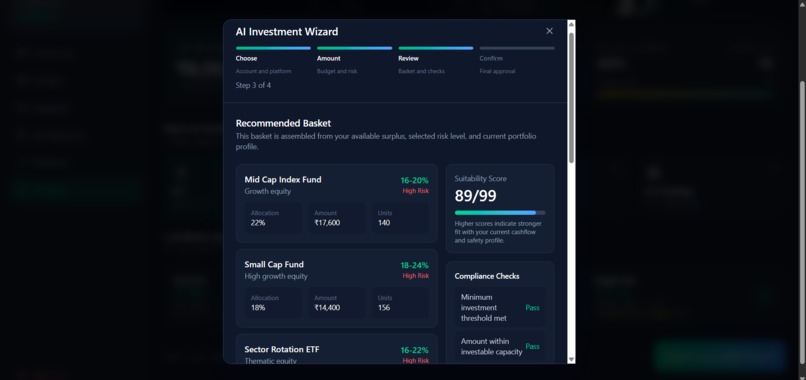806x380 pixels.
Task: Click Pass for amount within investable capacity
Action: 533,346
